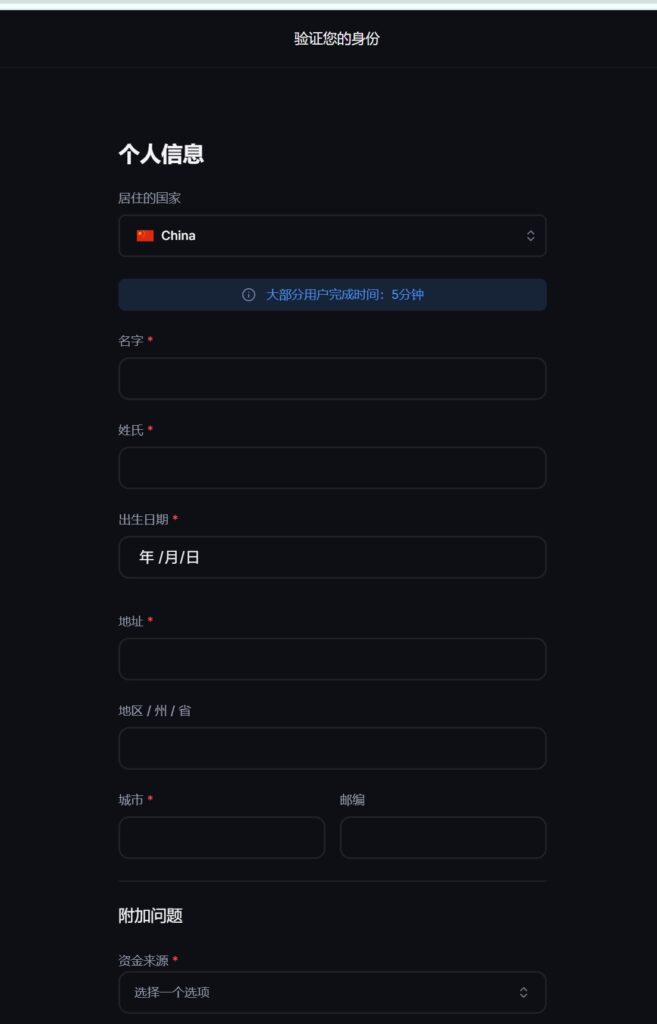Click the 验证您的身份 page title

pyautogui.click(x=337, y=39)
